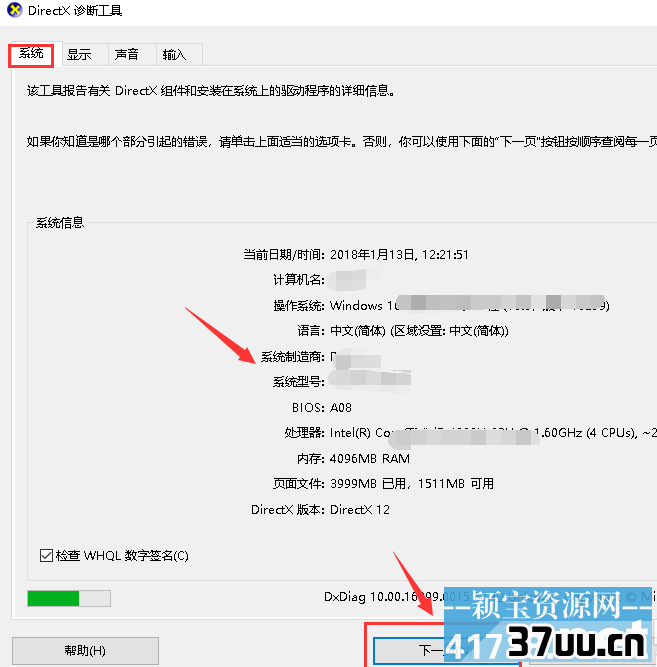Click the DirectX 诊断工具 window title
Viewport: 657px width, 667px height.
pyautogui.click(x=75, y=11)
